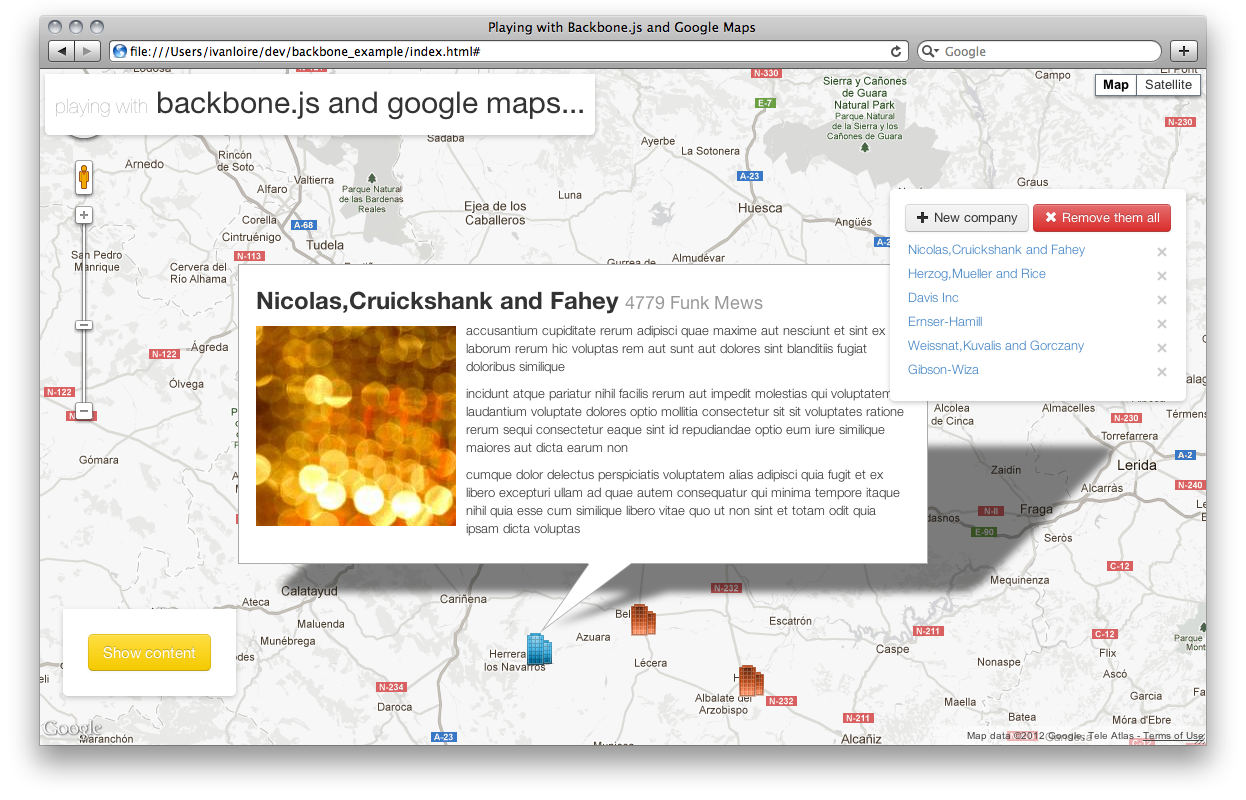Click the New company button
This screenshot has width=1246, height=800.
pos(966,218)
